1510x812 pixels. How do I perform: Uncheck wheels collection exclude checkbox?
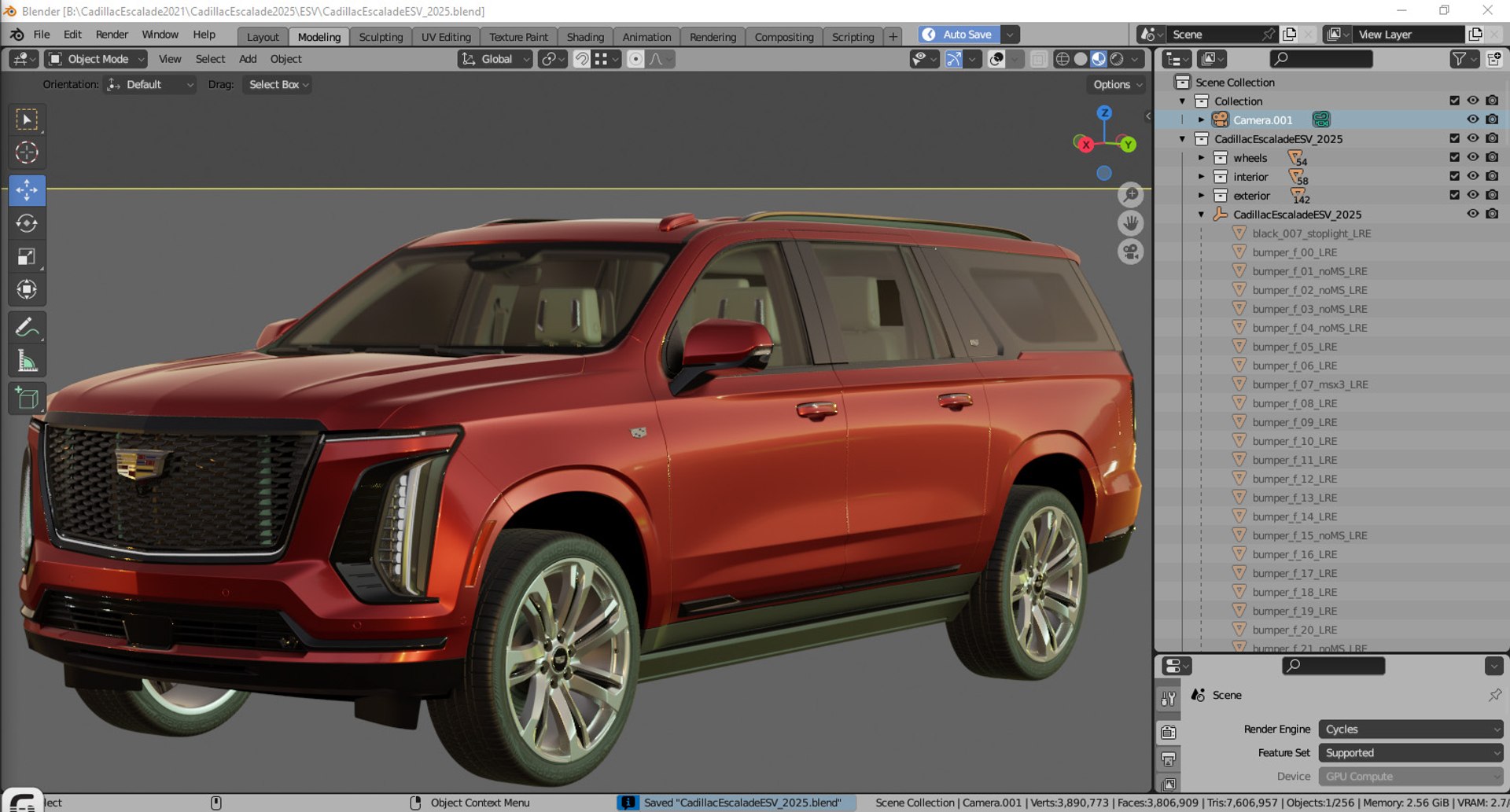coord(1454,157)
